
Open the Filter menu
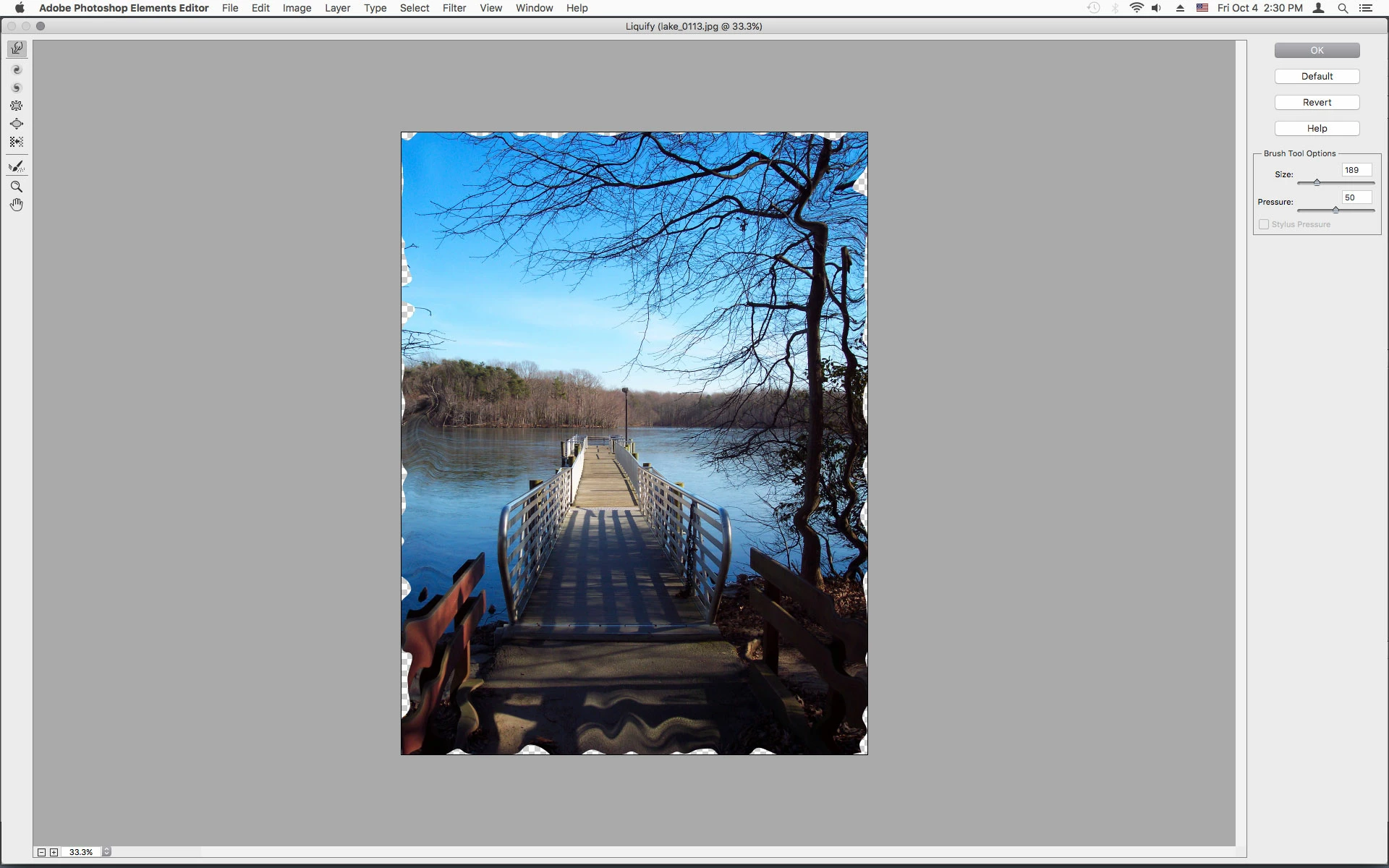coord(454,8)
